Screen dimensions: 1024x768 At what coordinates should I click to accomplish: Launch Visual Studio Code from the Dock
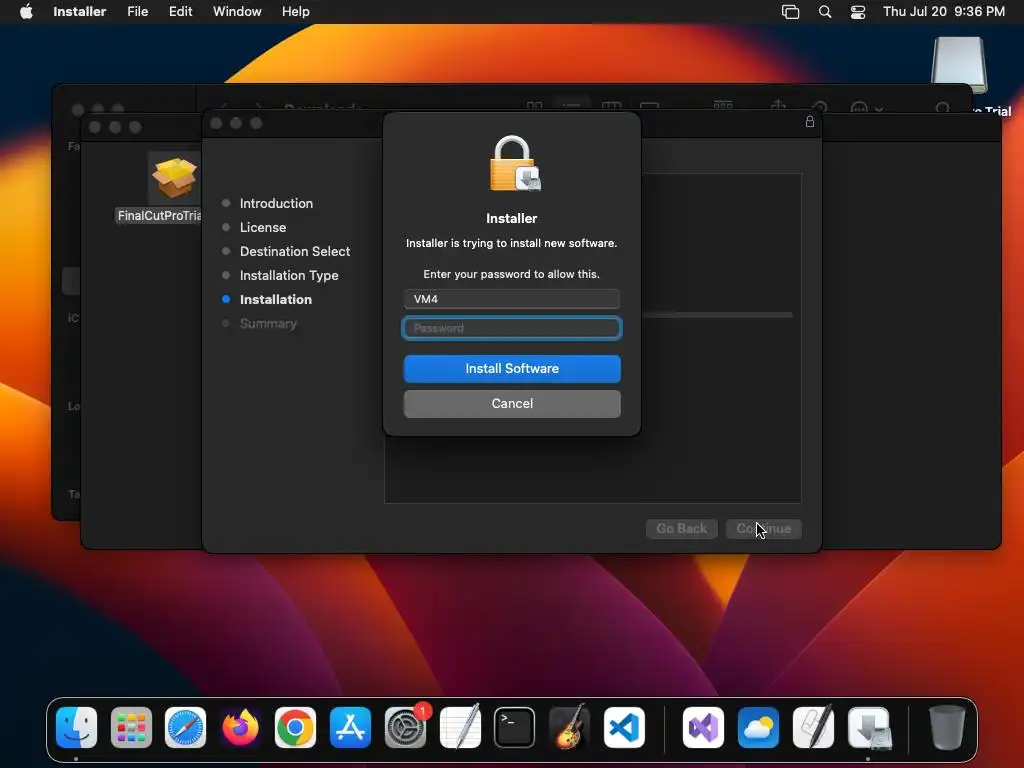coord(624,728)
